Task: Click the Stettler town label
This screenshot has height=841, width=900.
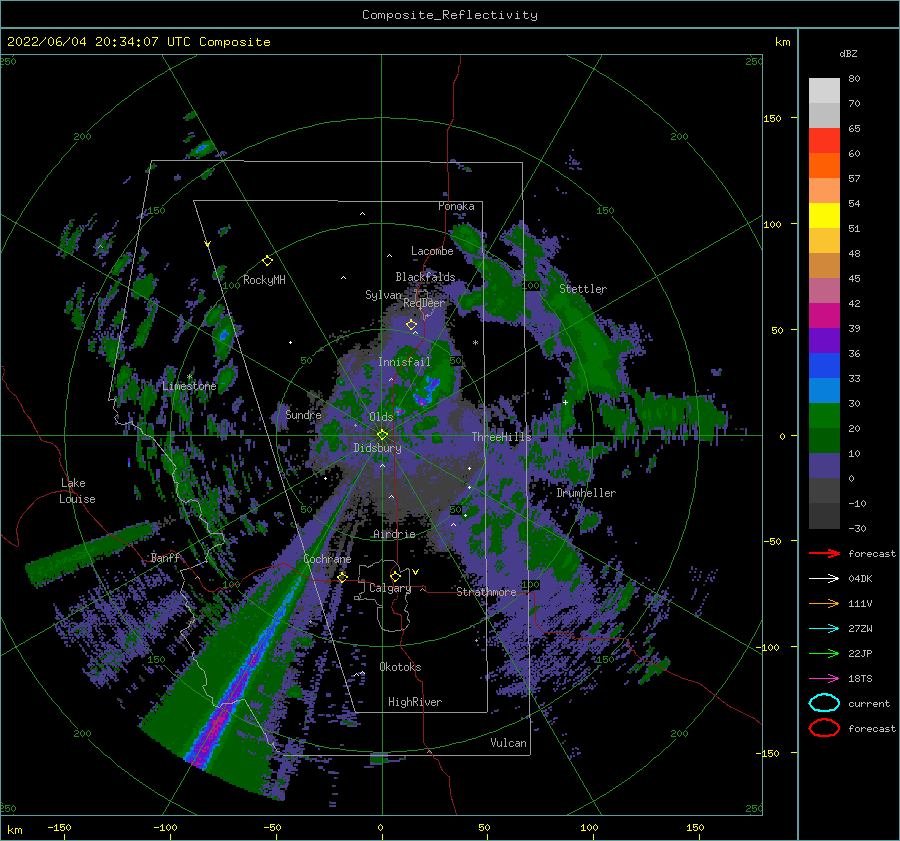Action: (583, 289)
